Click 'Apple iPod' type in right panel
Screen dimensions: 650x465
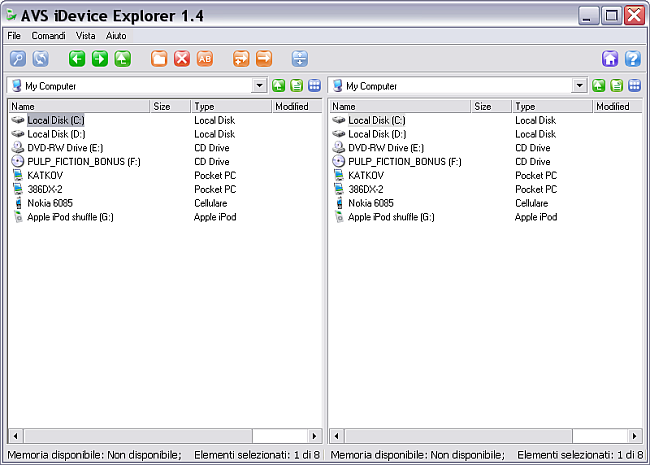536,217
